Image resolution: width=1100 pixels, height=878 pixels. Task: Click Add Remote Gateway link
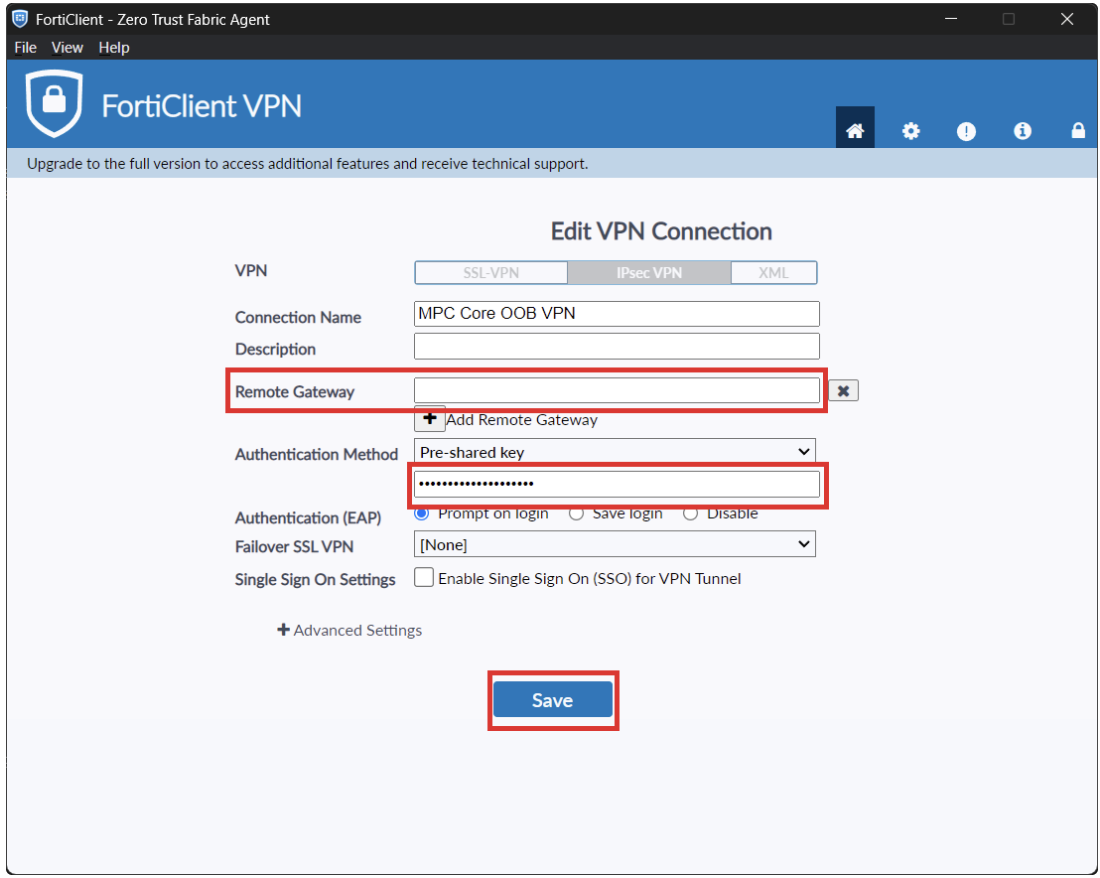point(522,419)
